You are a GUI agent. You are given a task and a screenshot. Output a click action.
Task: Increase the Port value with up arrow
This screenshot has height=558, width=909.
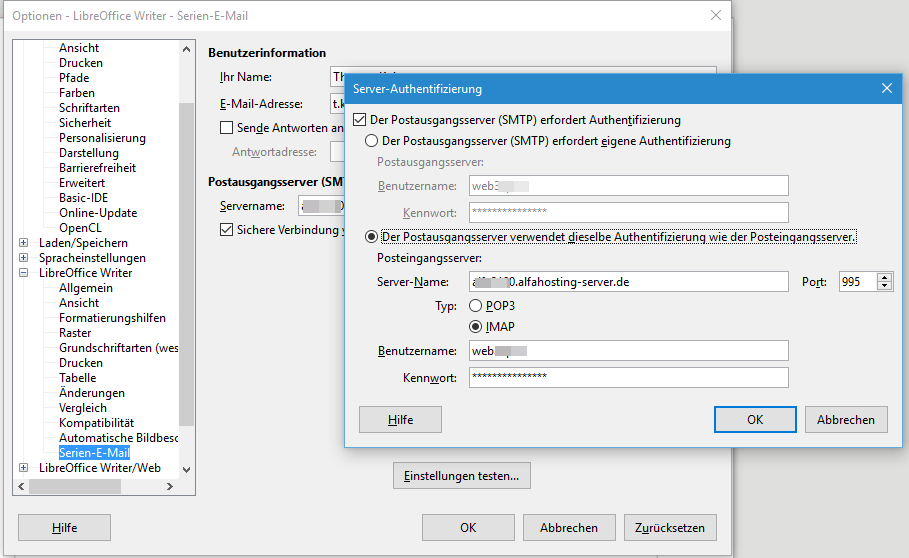pos(885,278)
